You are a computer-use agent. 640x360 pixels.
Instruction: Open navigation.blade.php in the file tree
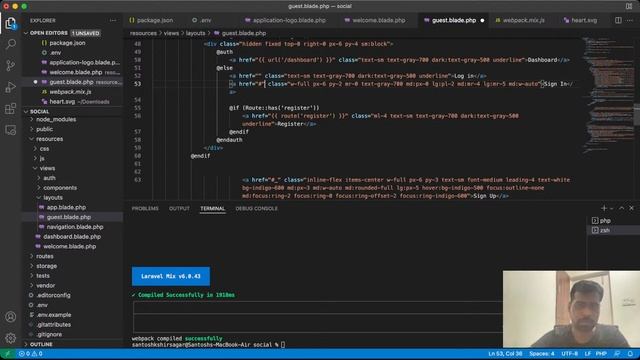[x=75, y=227]
